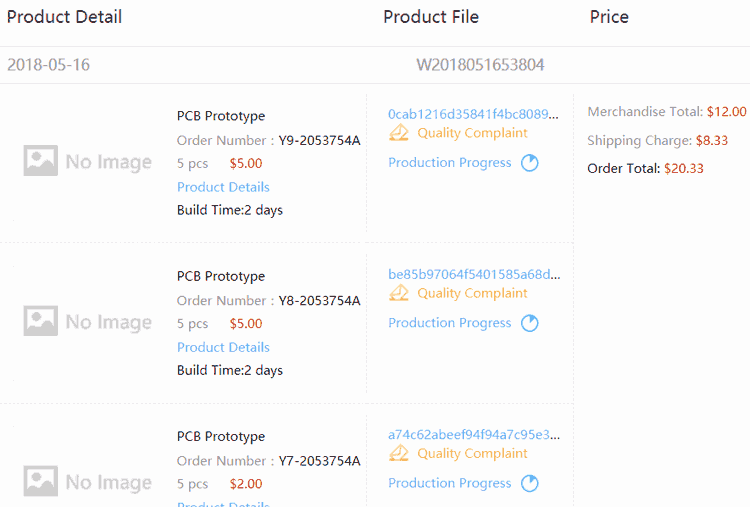
Task: Click No Image placeholder of order Y8-2053754A
Action: click(x=88, y=321)
